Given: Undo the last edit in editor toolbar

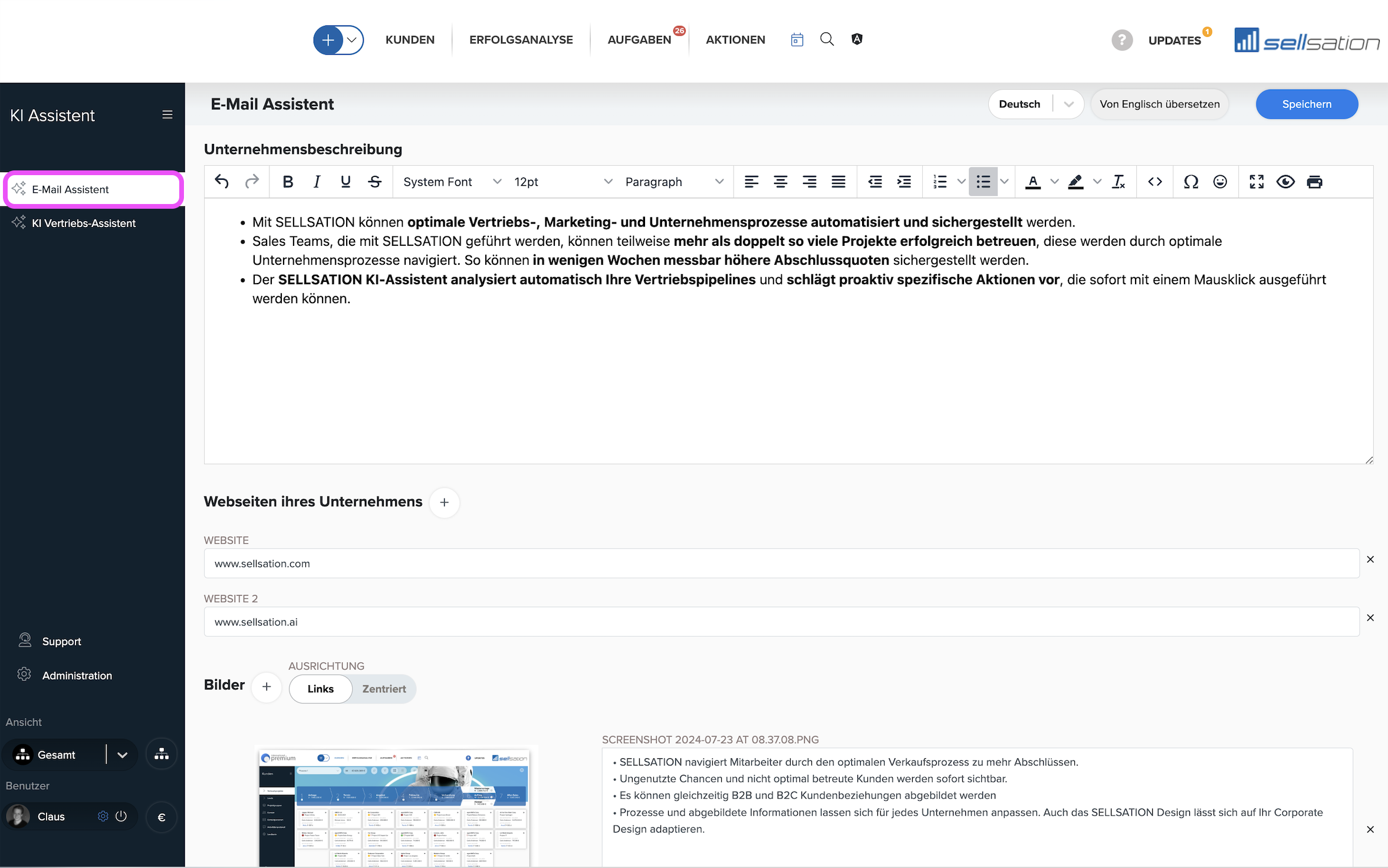Looking at the screenshot, I should 222,182.
